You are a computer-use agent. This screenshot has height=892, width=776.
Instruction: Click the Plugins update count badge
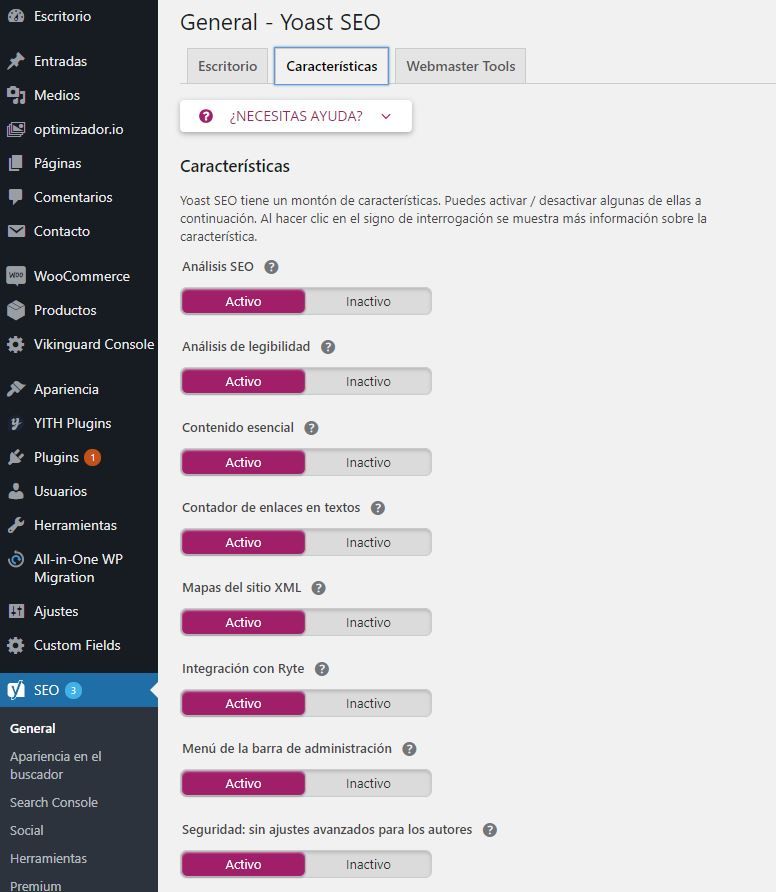point(93,457)
